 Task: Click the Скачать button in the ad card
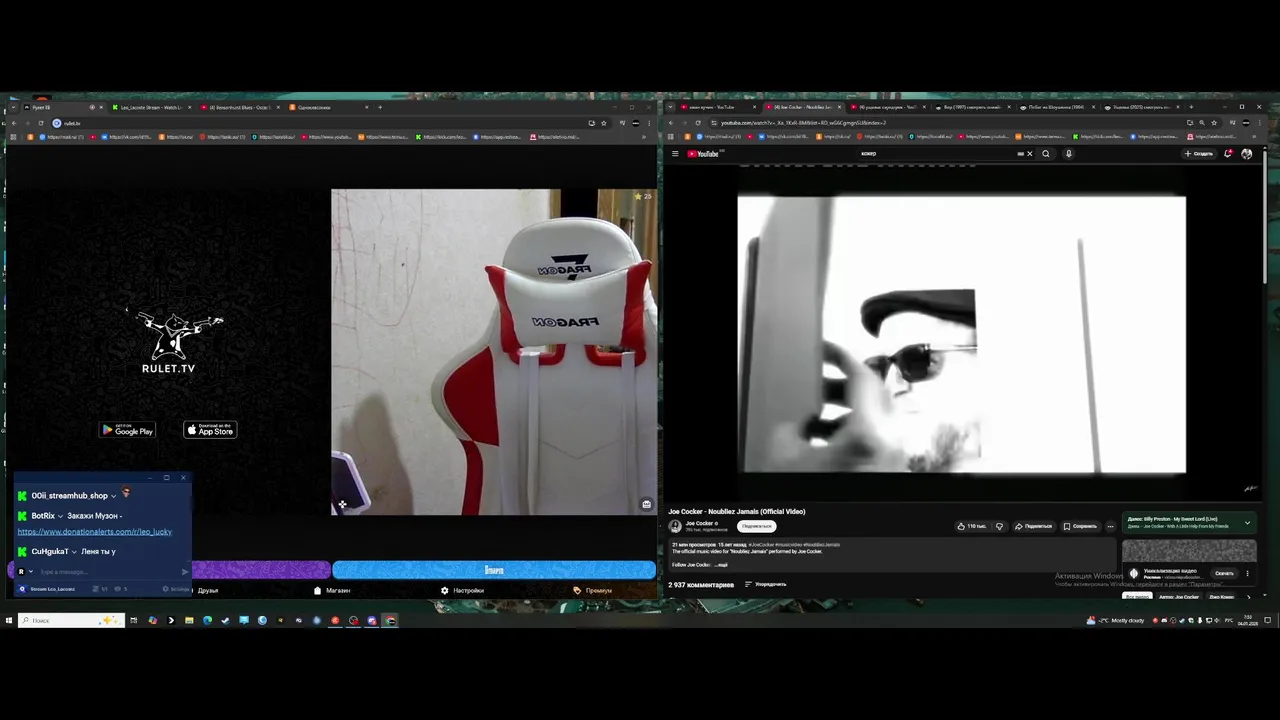pyautogui.click(x=1224, y=574)
